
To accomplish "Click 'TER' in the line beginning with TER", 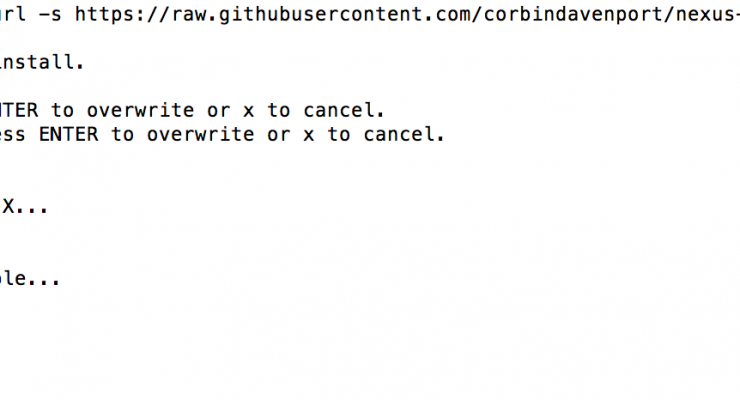I will pyautogui.click(x=19, y=110).
